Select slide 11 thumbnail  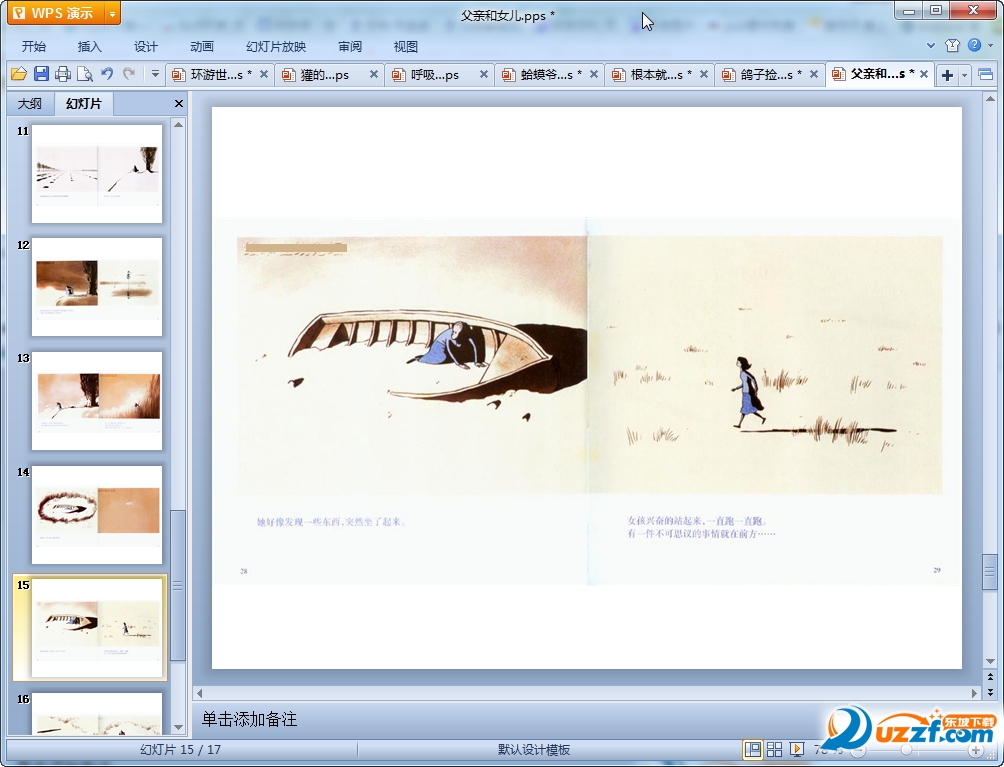point(97,174)
